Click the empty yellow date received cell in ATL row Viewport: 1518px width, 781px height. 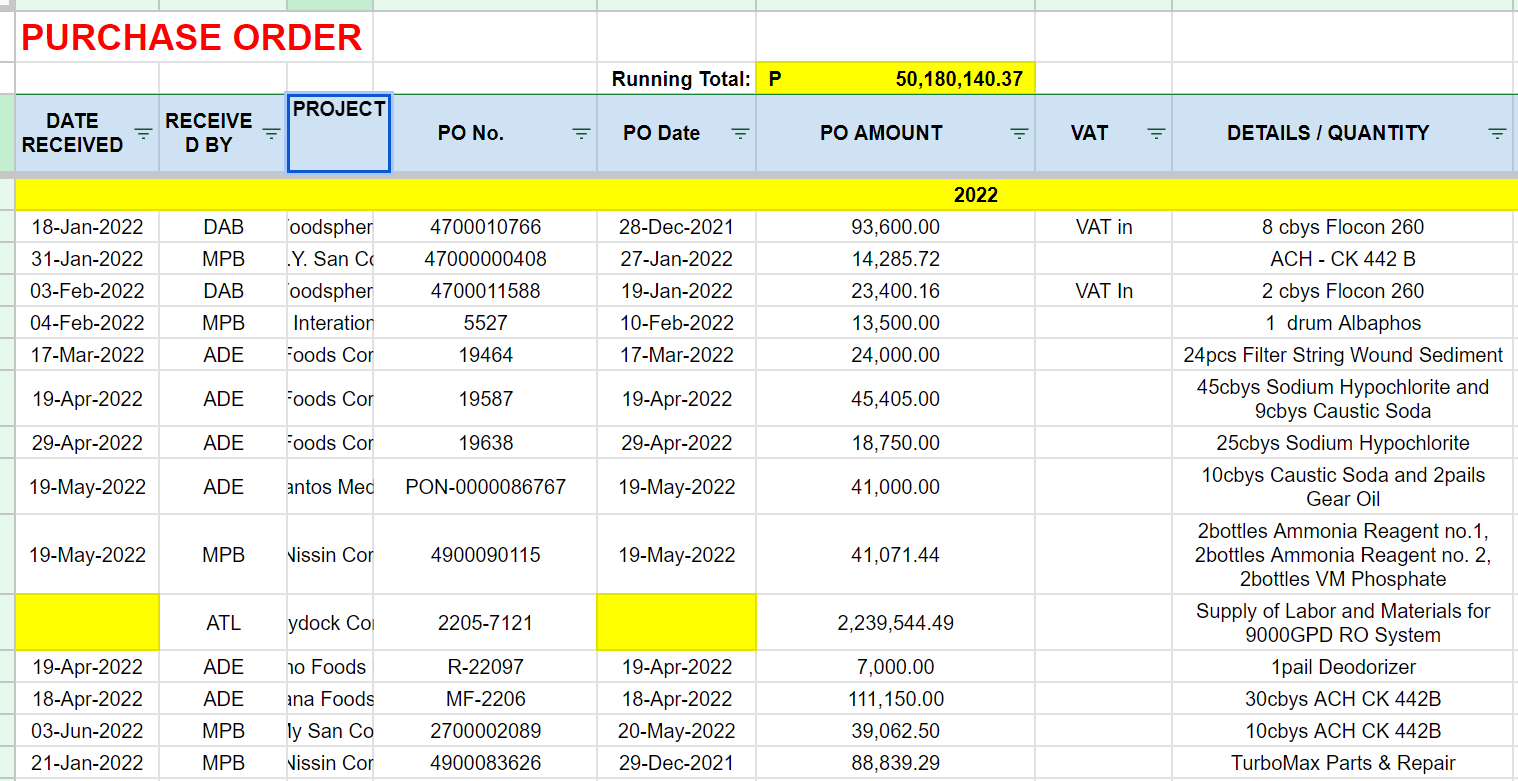click(x=88, y=623)
